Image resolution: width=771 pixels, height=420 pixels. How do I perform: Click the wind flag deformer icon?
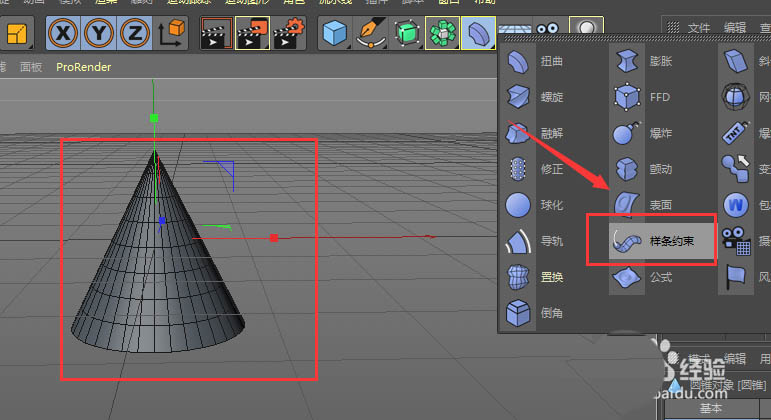tap(736, 277)
